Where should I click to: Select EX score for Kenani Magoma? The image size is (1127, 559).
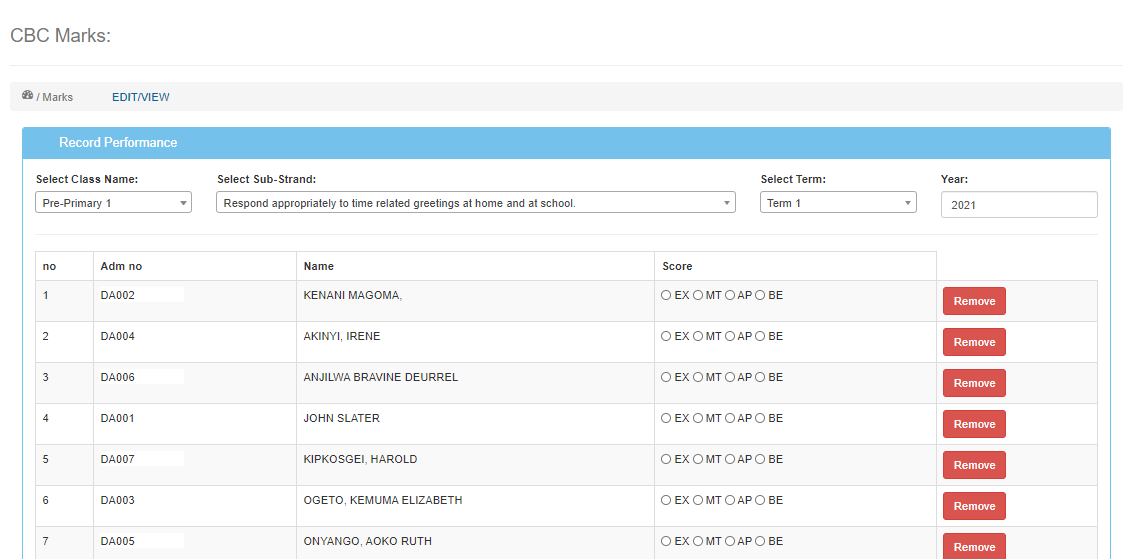coord(666,295)
